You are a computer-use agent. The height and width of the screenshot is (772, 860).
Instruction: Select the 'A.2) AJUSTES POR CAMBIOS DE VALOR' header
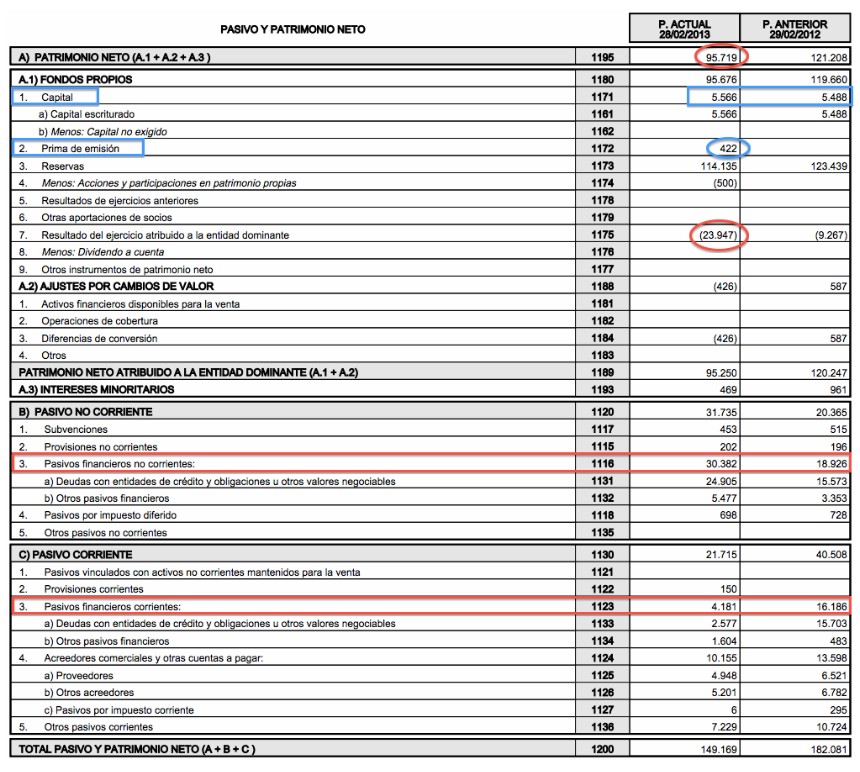pos(109,286)
